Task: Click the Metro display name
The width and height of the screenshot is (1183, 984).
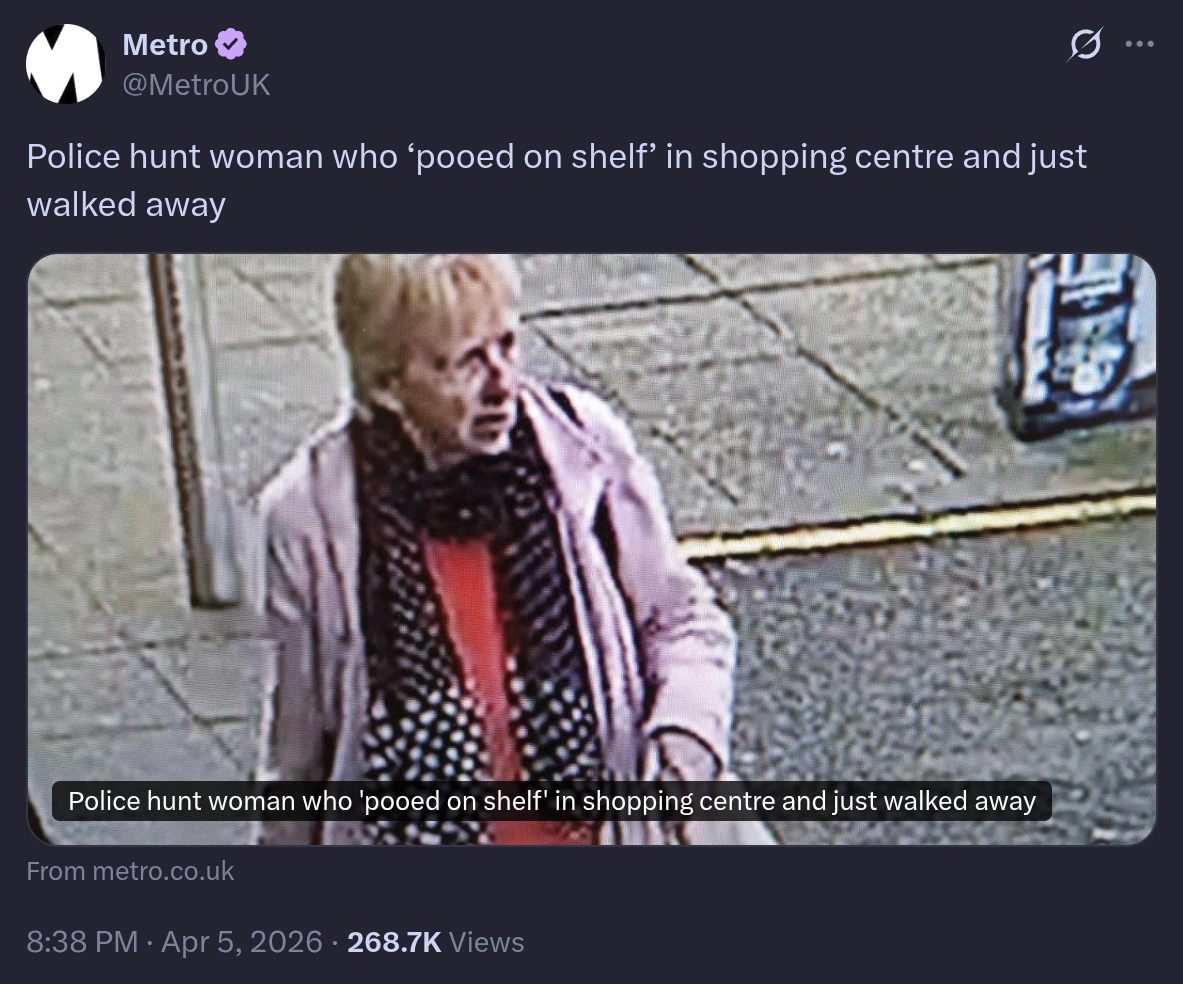Action: tap(164, 45)
